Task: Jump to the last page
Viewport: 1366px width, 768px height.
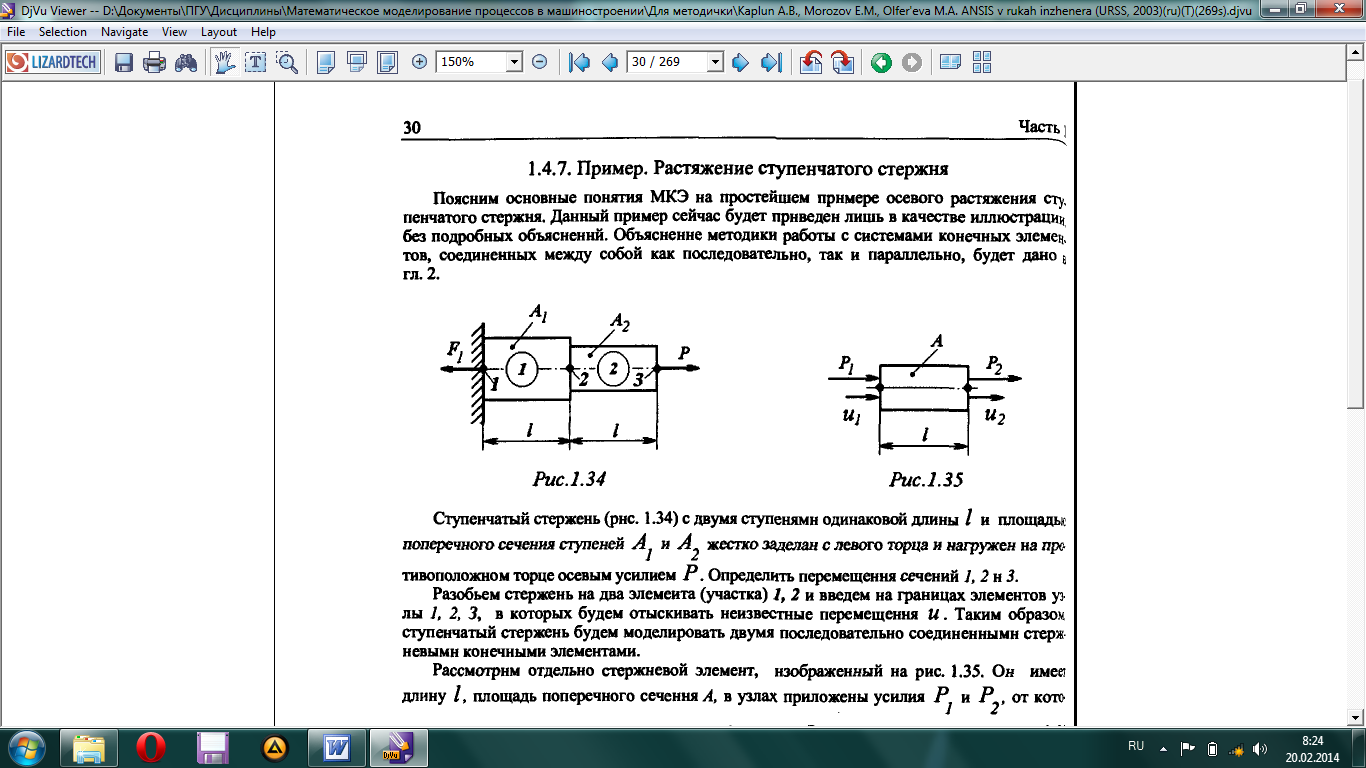Action: coord(771,62)
